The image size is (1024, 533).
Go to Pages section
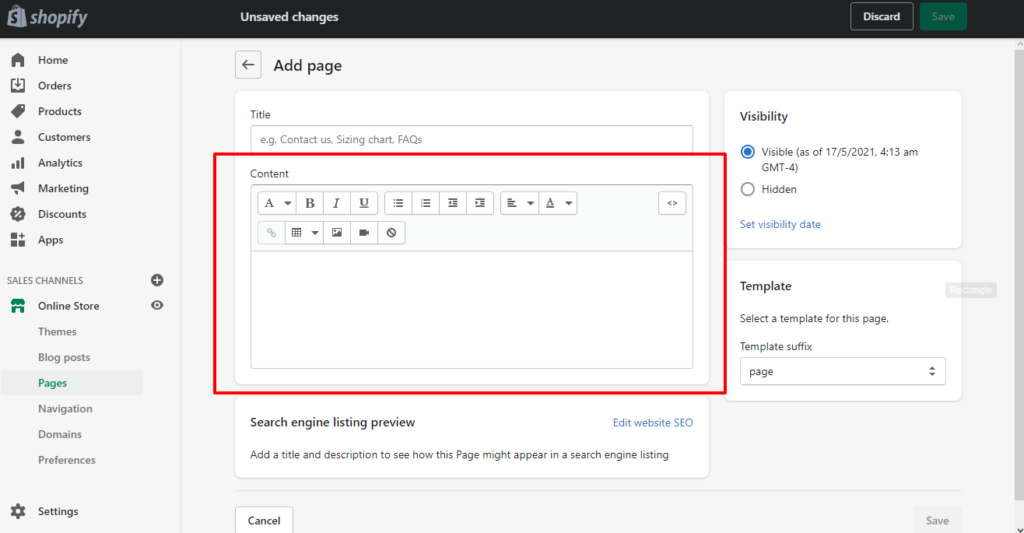click(x=52, y=383)
